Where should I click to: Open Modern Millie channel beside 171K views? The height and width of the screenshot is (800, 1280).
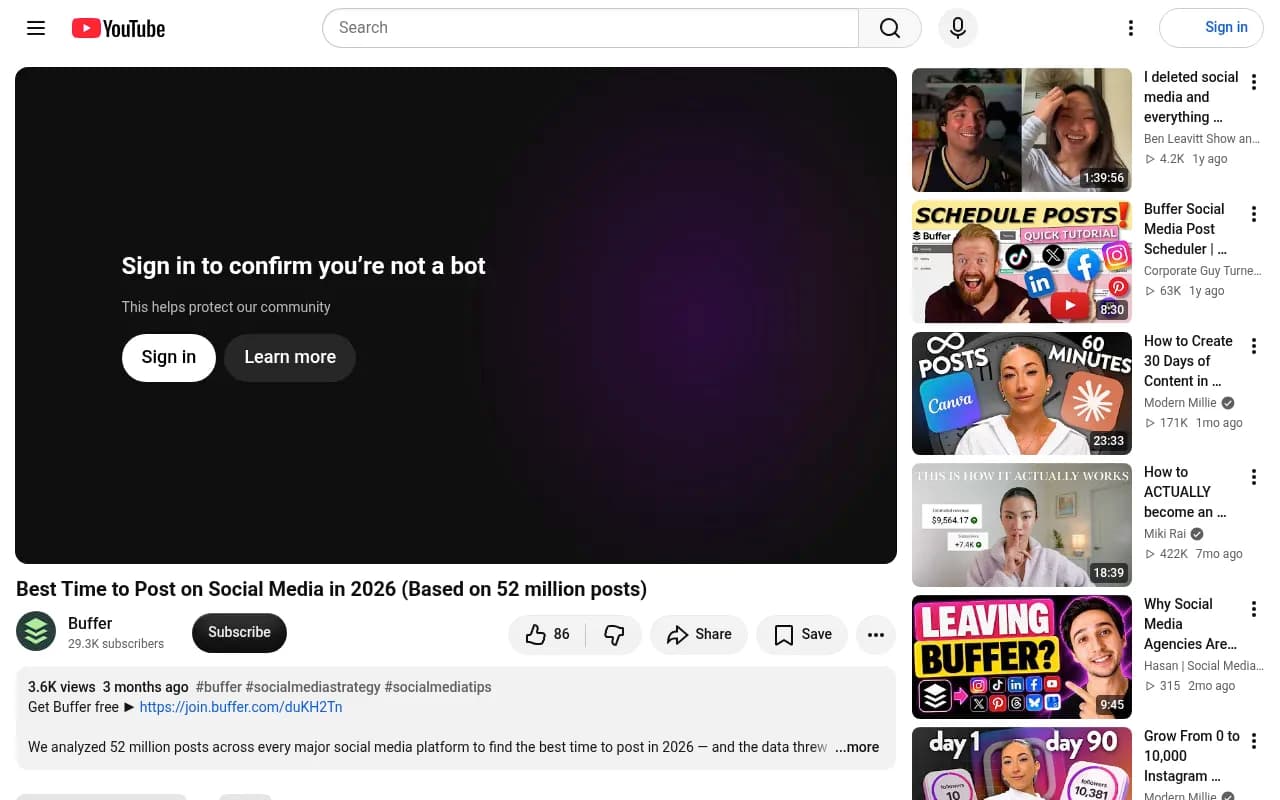pyautogui.click(x=1180, y=403)
